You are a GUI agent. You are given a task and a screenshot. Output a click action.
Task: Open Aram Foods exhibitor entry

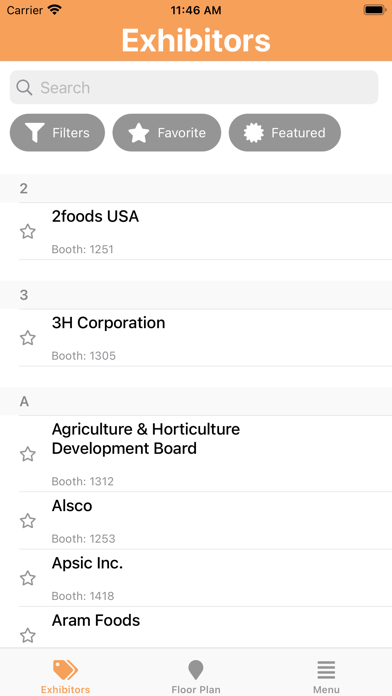pos(206,628)
